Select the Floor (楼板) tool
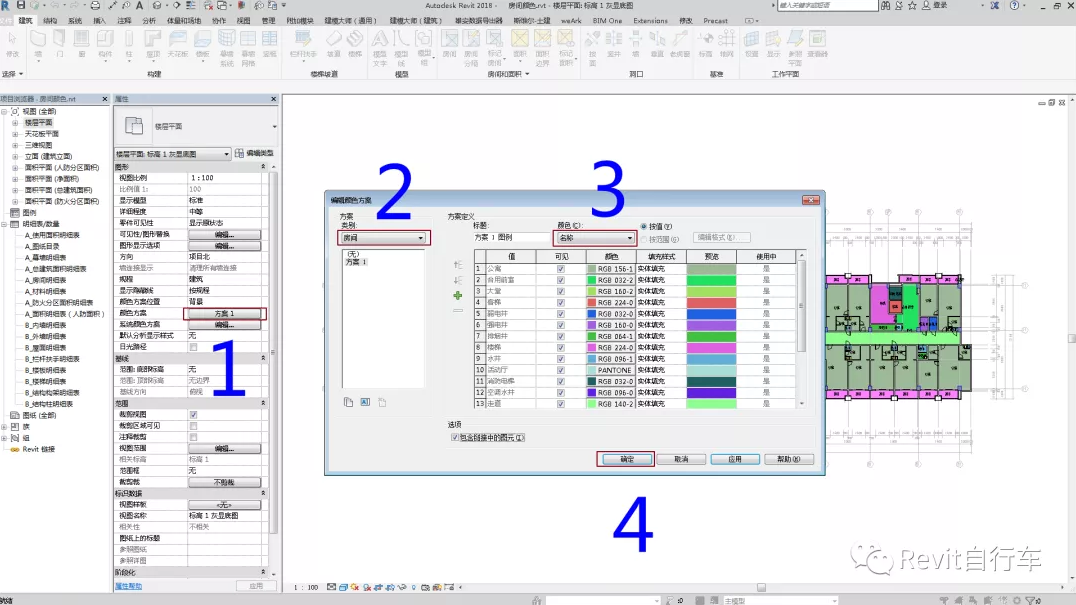 coord(202,46)
